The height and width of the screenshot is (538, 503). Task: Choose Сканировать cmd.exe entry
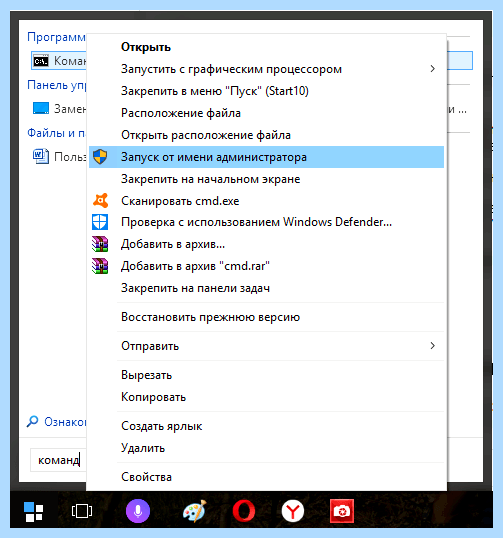[x=266, y=201]
